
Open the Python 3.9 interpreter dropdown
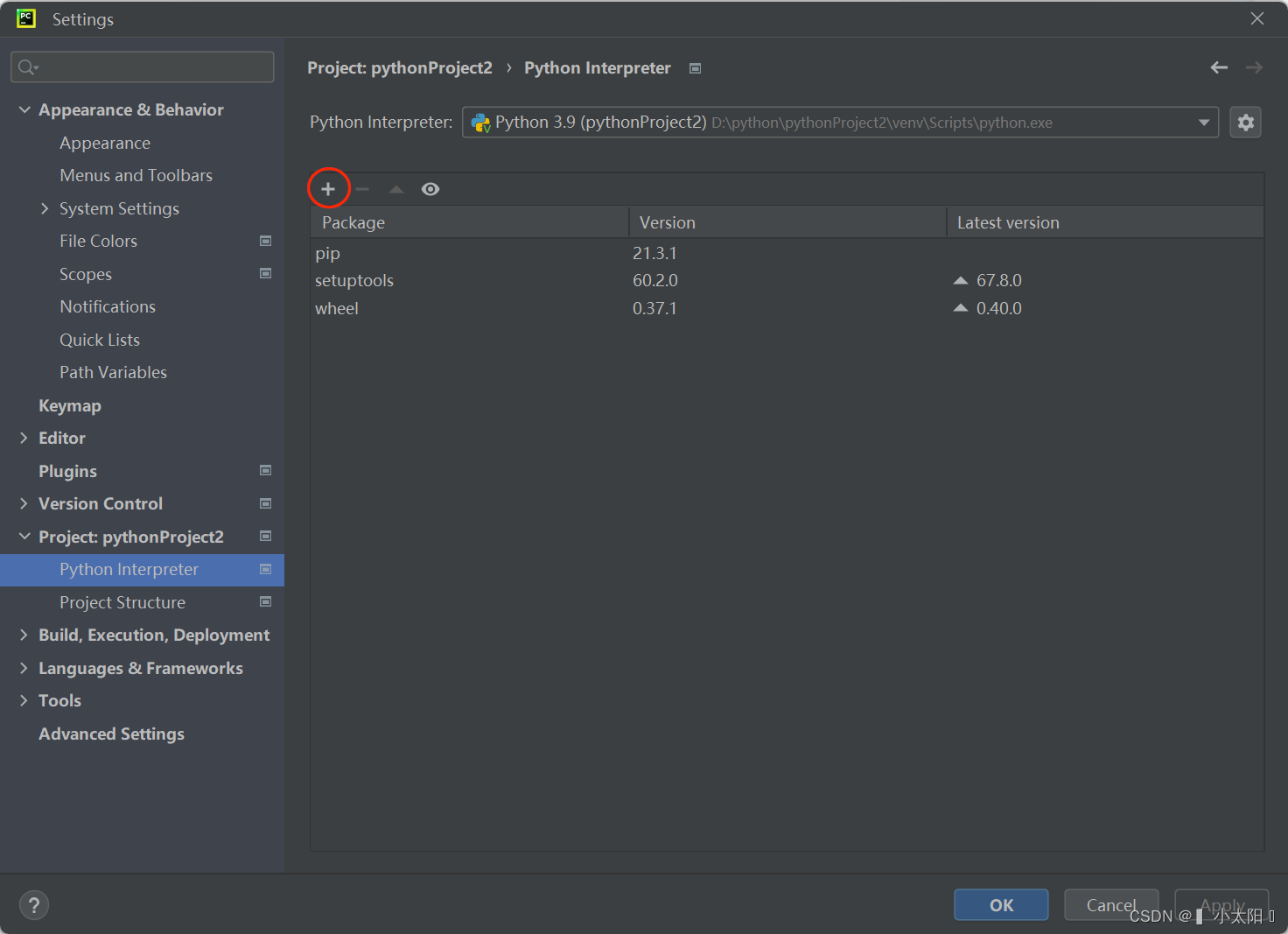click(x=1205, y=122)
